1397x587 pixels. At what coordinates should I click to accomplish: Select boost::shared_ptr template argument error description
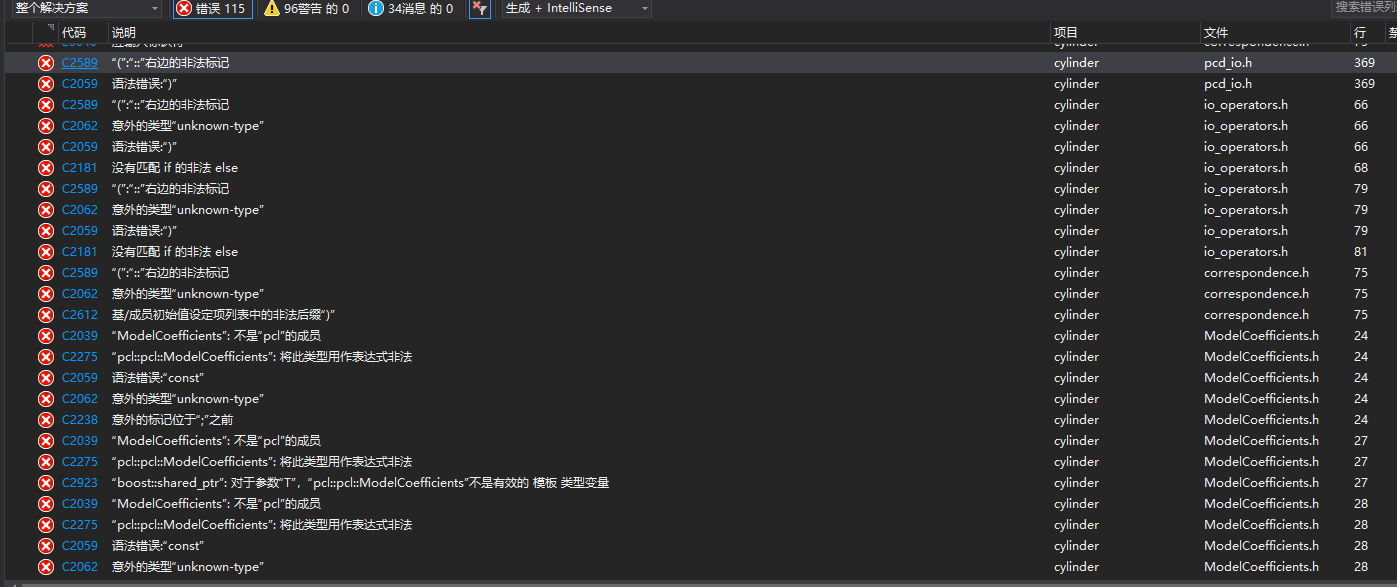(360, 483)
